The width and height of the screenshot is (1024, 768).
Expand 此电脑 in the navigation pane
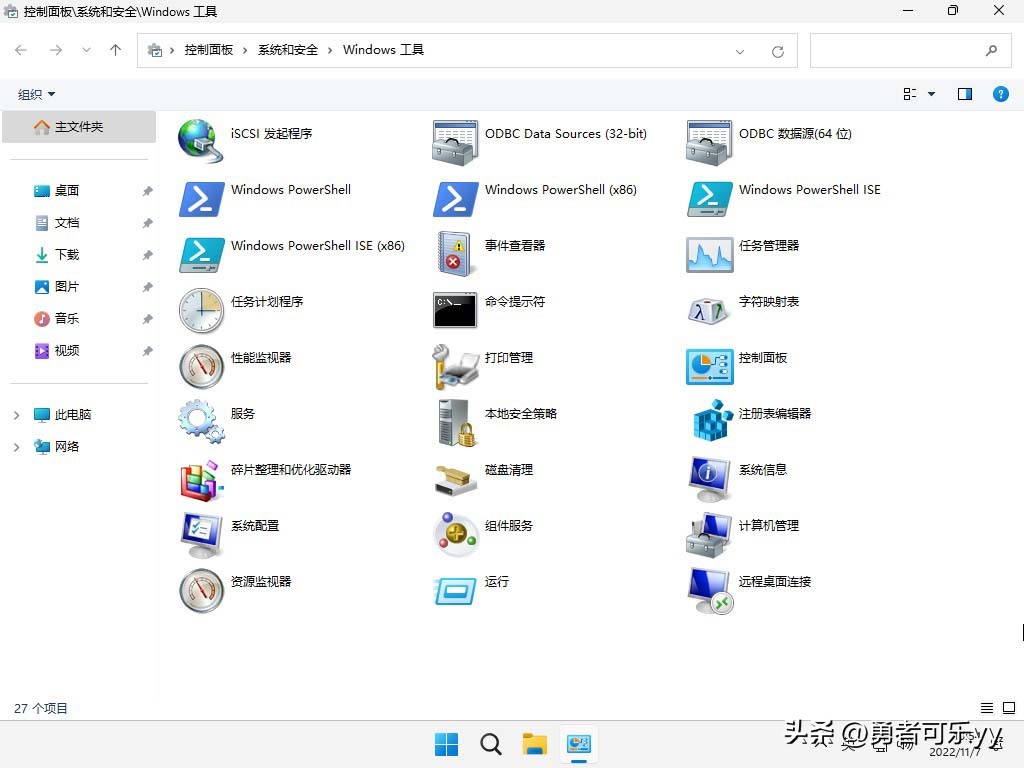point(17,413)
